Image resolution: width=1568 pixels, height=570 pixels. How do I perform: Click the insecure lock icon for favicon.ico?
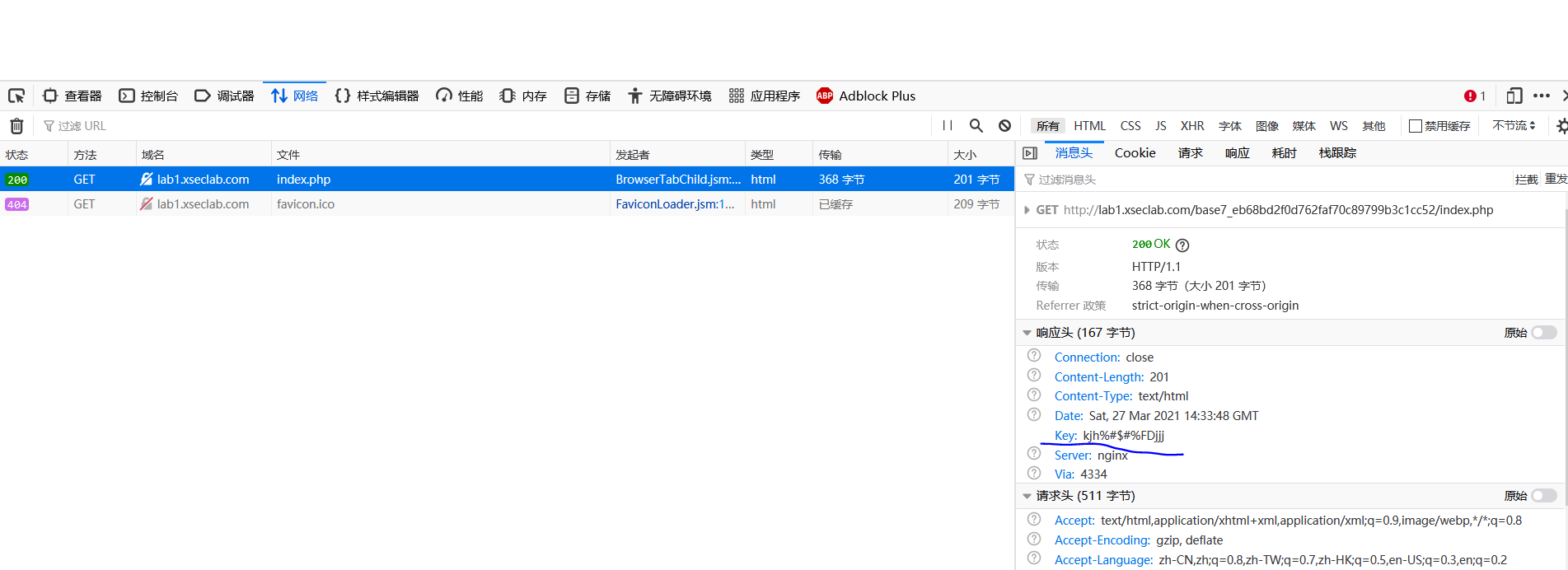(x=147, y=203)
